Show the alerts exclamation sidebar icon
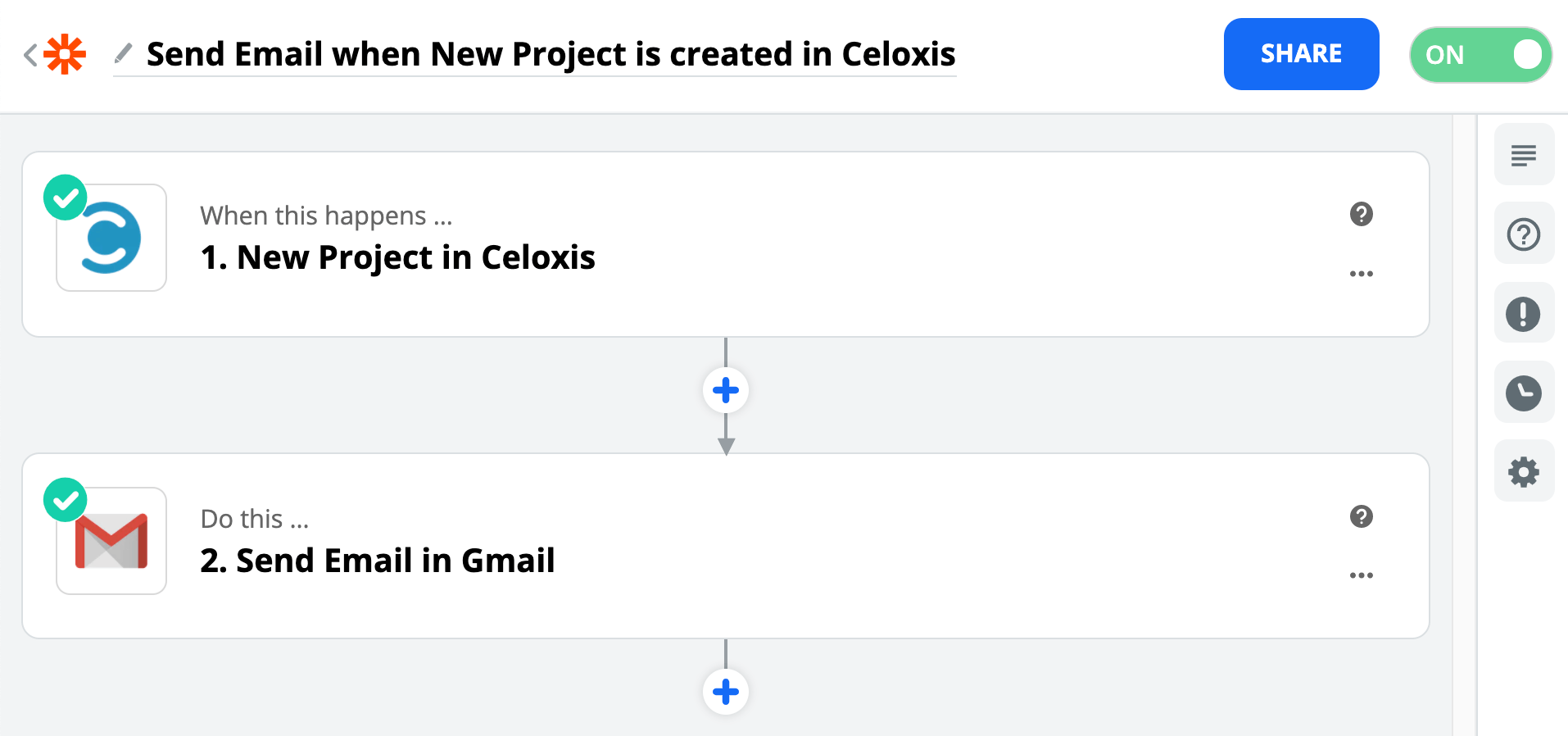Viewport: 1568px width, 736px height. 1524,314
